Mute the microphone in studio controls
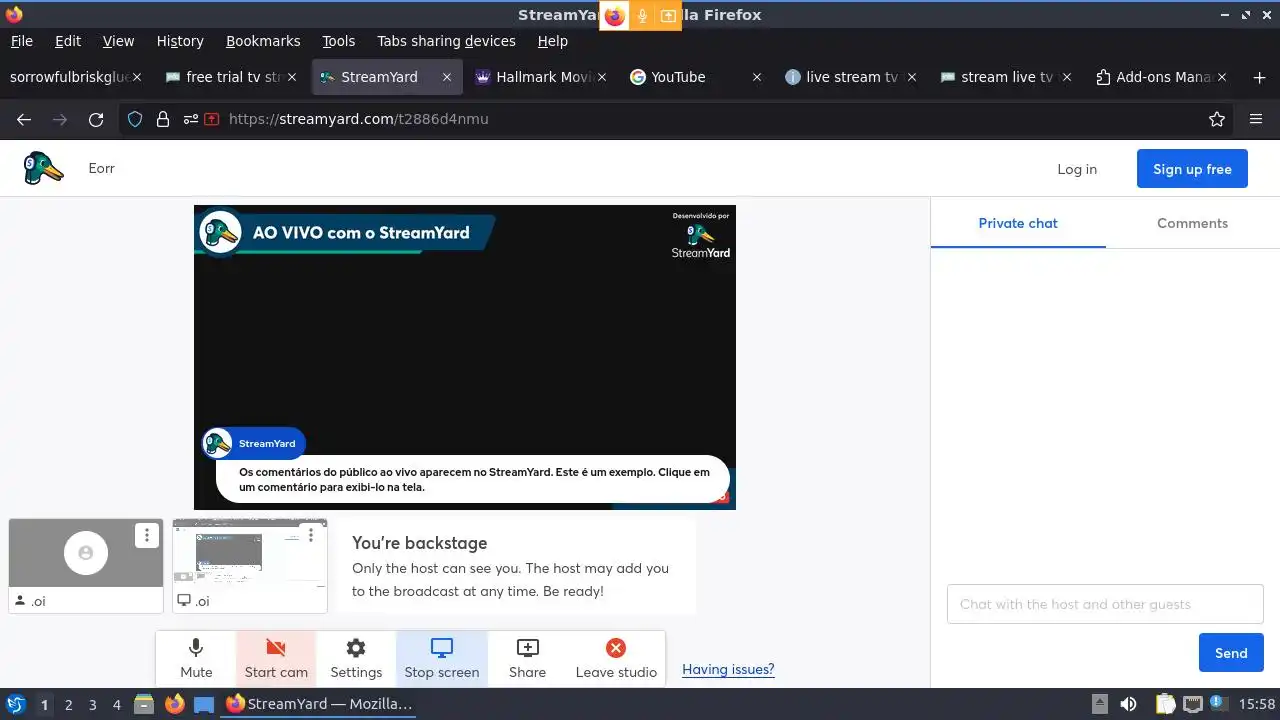This screenshot has width=1280, height=720. point(196,658)
